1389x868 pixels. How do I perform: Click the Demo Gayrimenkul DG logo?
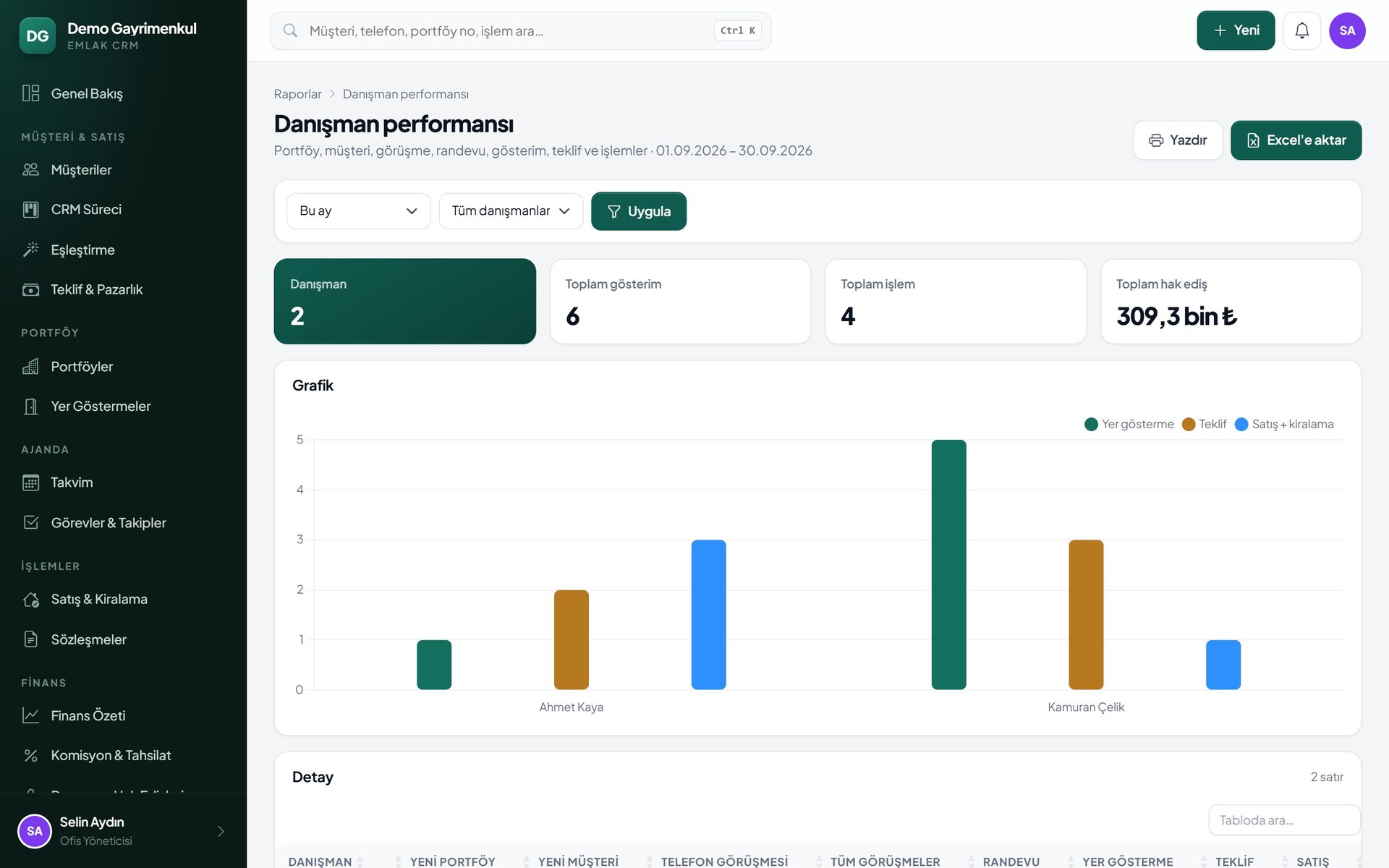[x=38, y=35]
